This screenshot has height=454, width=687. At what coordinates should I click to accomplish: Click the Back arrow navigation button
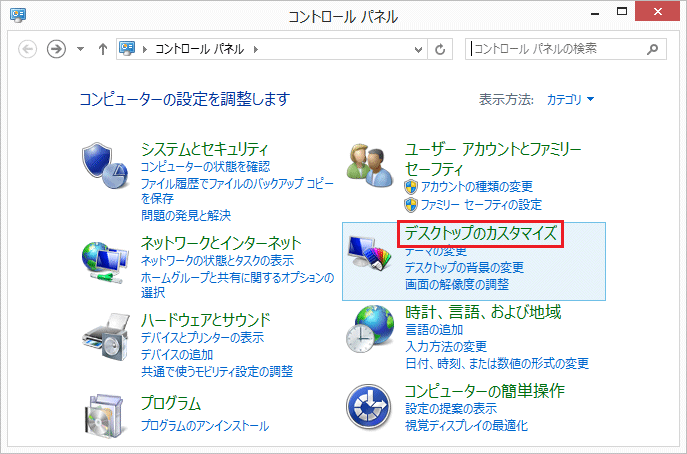(27, 49)
